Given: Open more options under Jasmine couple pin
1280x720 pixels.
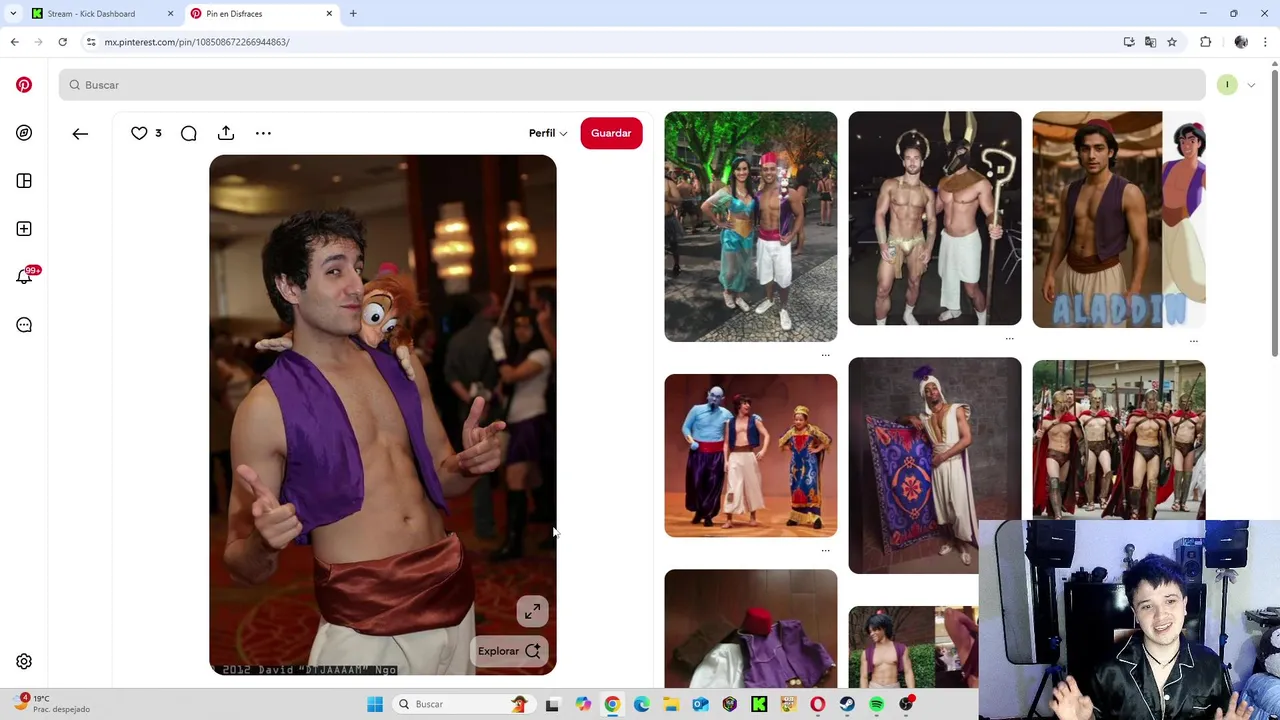Looking at the screenshot, I should (825, 355).
